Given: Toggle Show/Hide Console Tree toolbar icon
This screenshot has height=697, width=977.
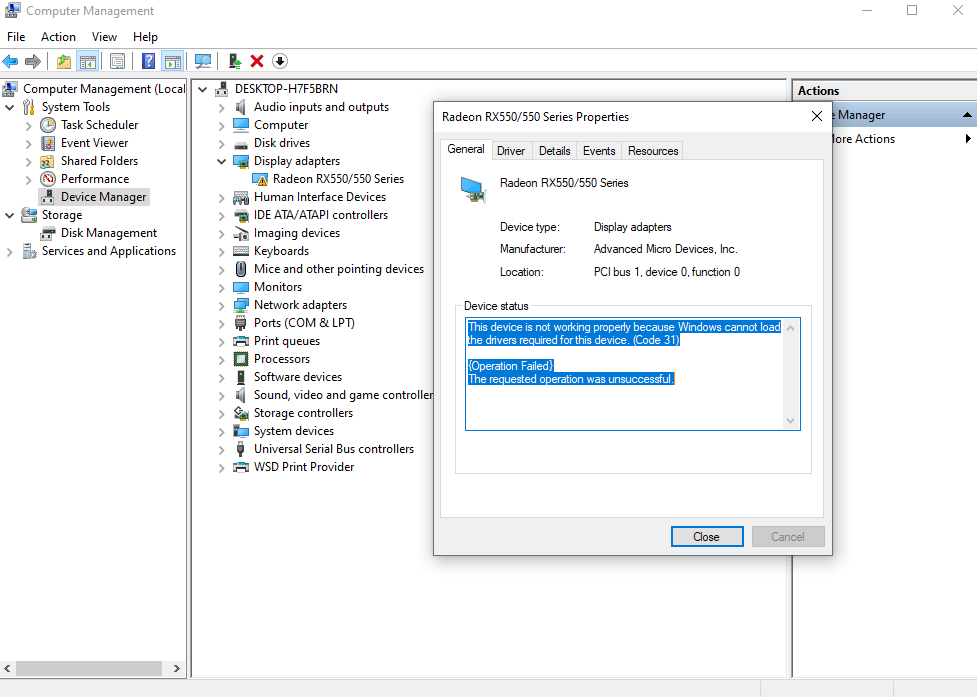Looking at the screenshot, I should [88, 61].
